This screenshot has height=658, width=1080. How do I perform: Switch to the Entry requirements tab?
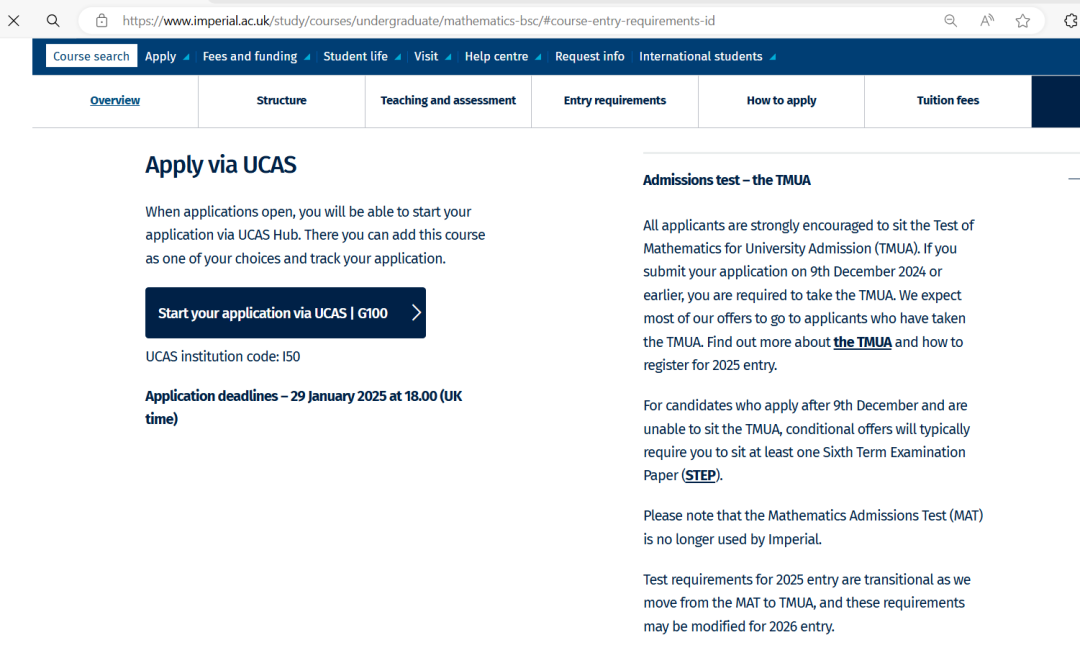tap(614, 101)
